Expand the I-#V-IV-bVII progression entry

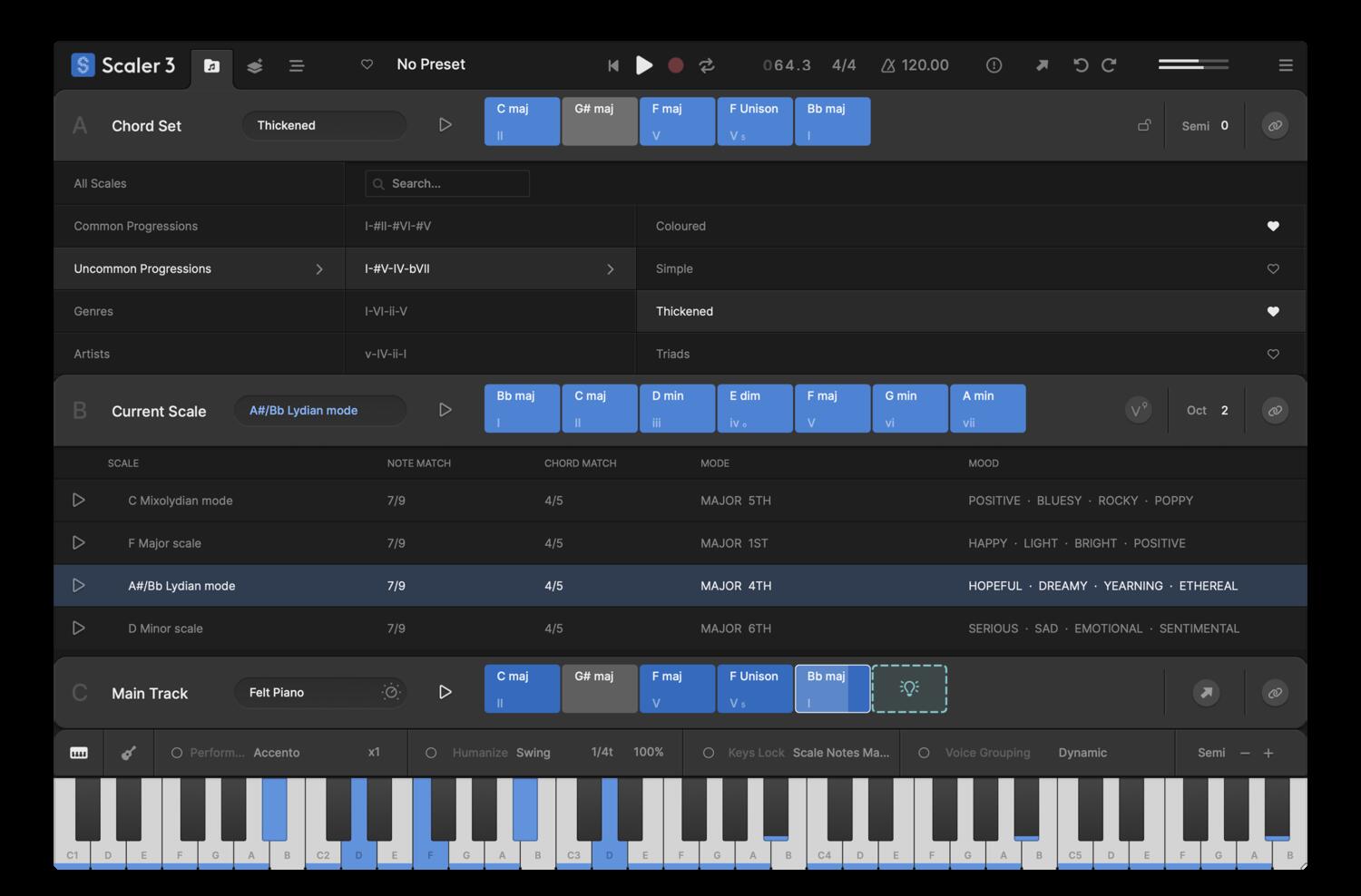[611, 268]
